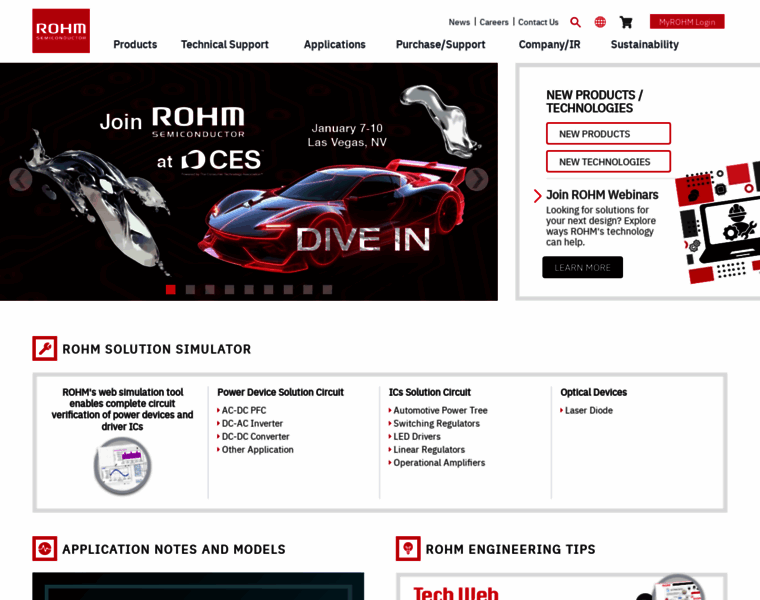This screenshot has width=760, height=600.
Task: Open the Operational Amplifiers link
Action: [439, 463]
